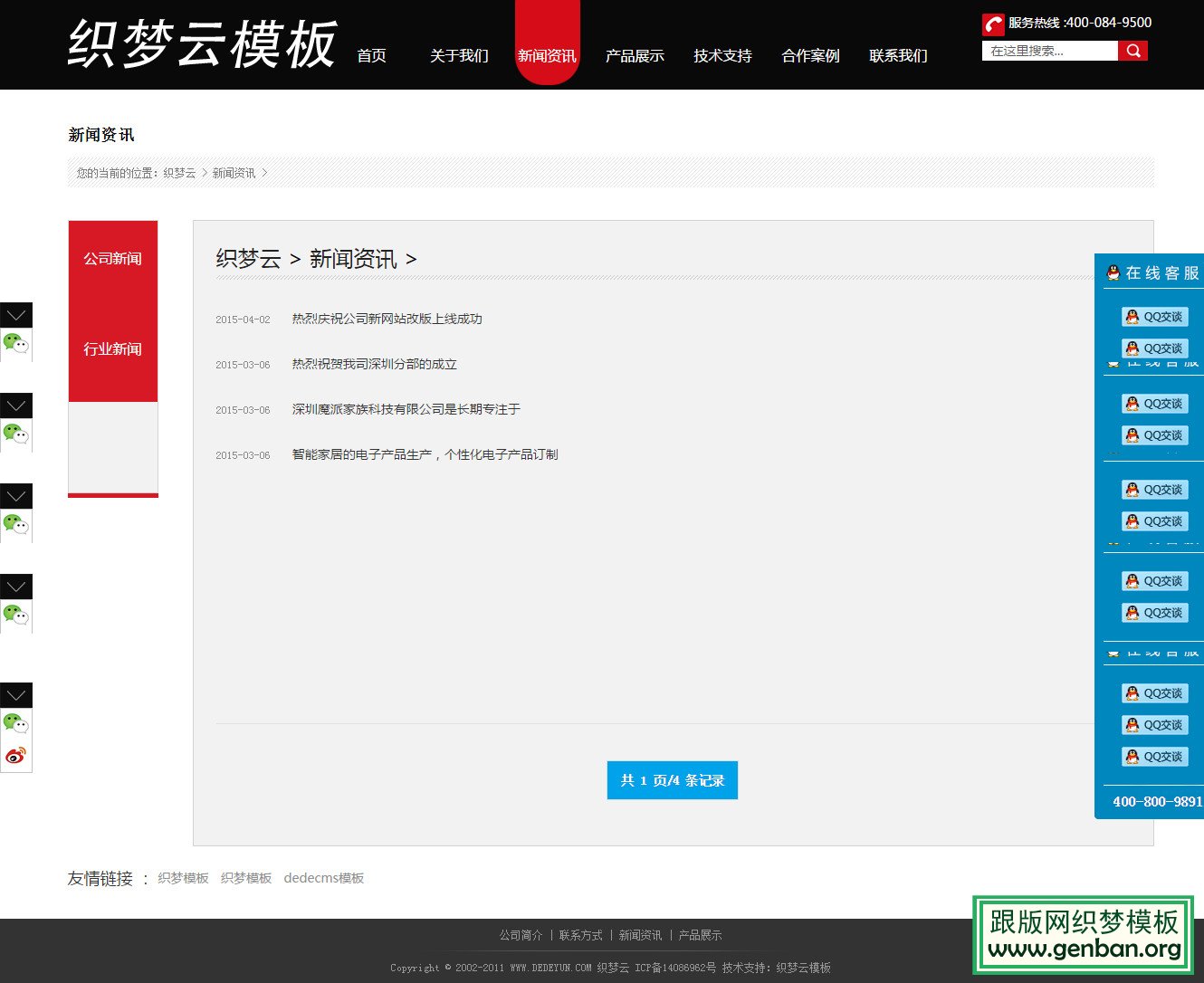Click the second WeChat icon in the share sidebar
The height and width of the screenshot is (983, 1204).
pyautogui.click(x=16, y=434)
